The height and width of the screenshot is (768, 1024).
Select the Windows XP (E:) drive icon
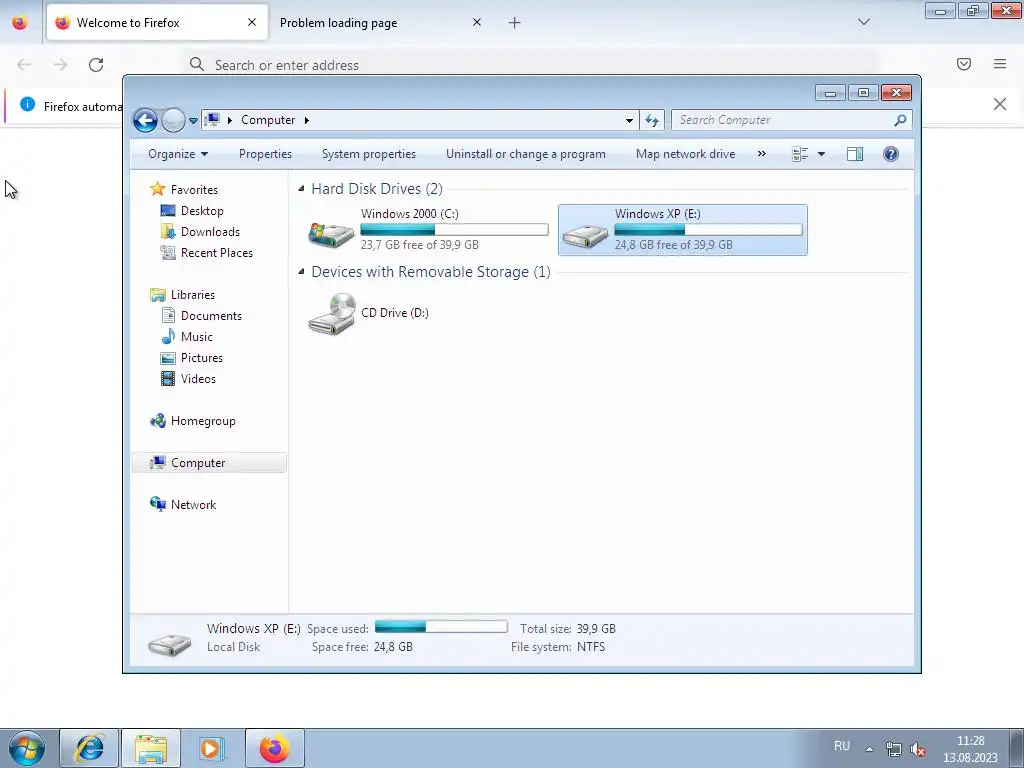pyautogui.click(x=585, y=234)
